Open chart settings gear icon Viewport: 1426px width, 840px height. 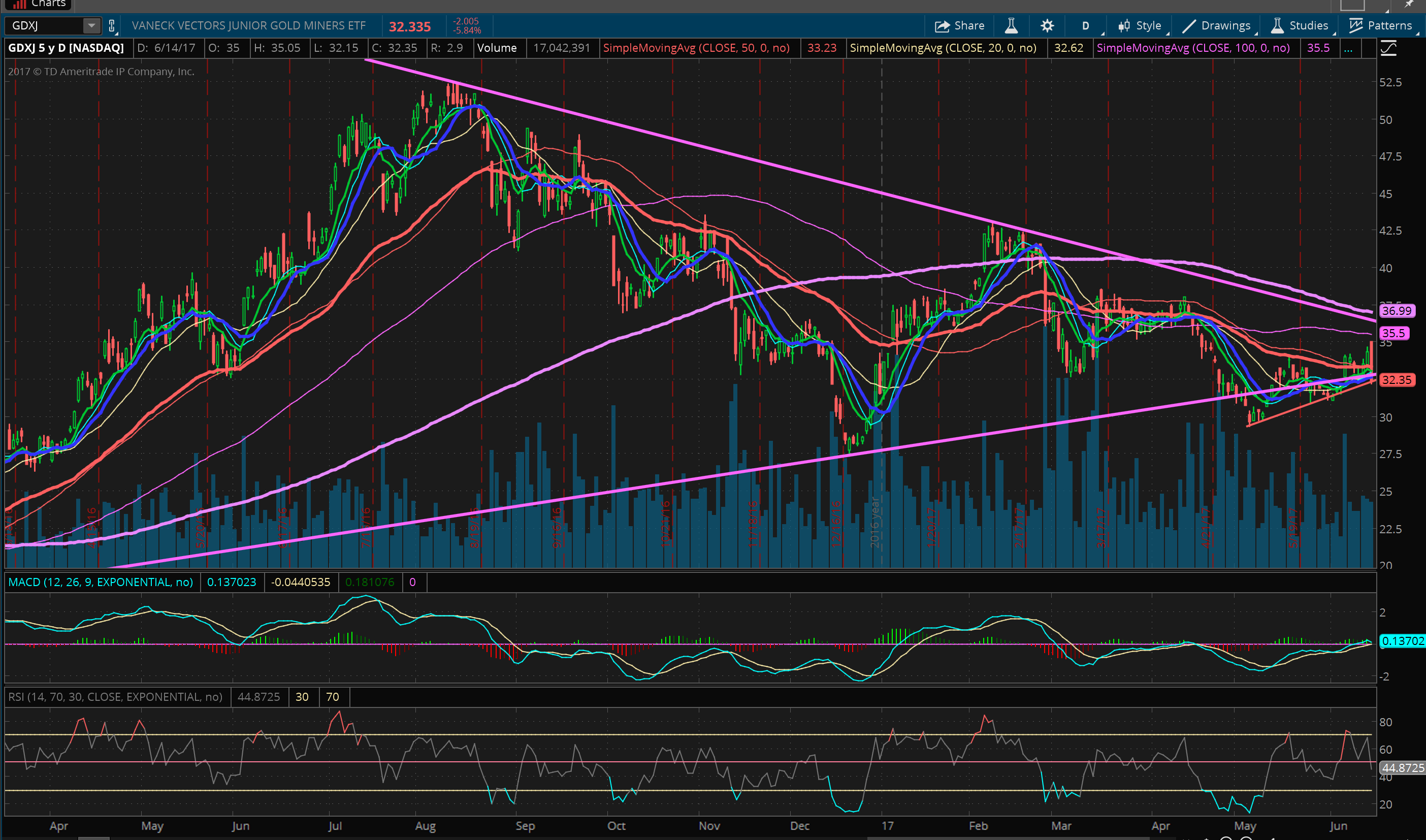[1047, 26]
